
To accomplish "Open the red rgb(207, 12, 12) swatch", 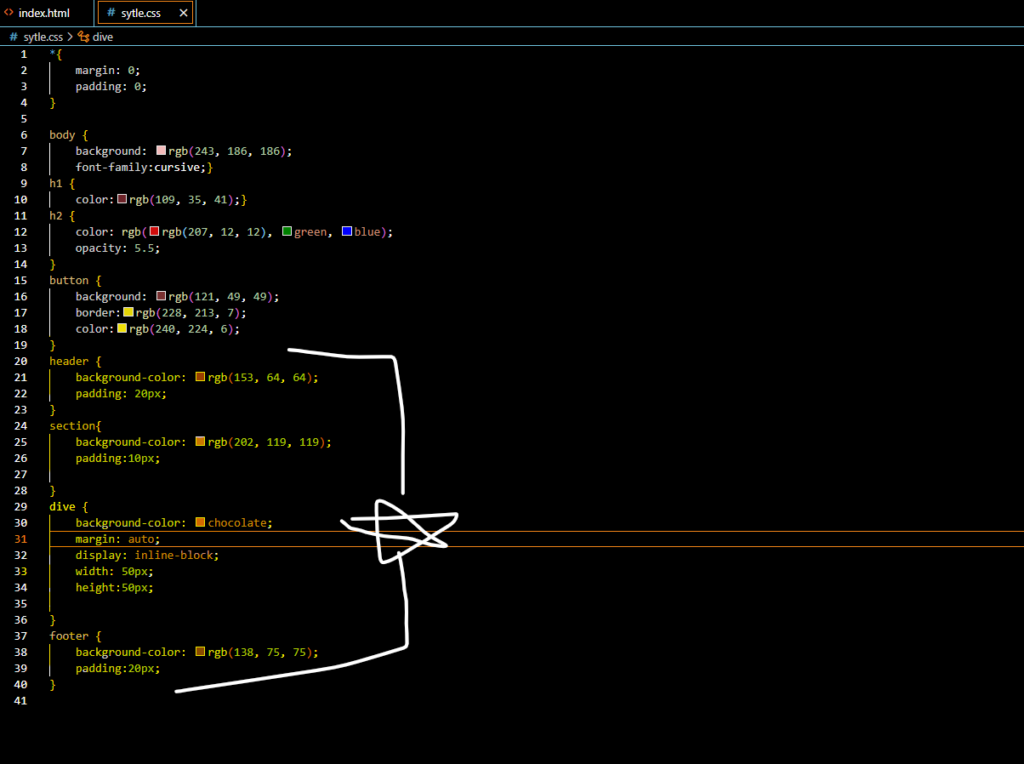I will point(155,232).
